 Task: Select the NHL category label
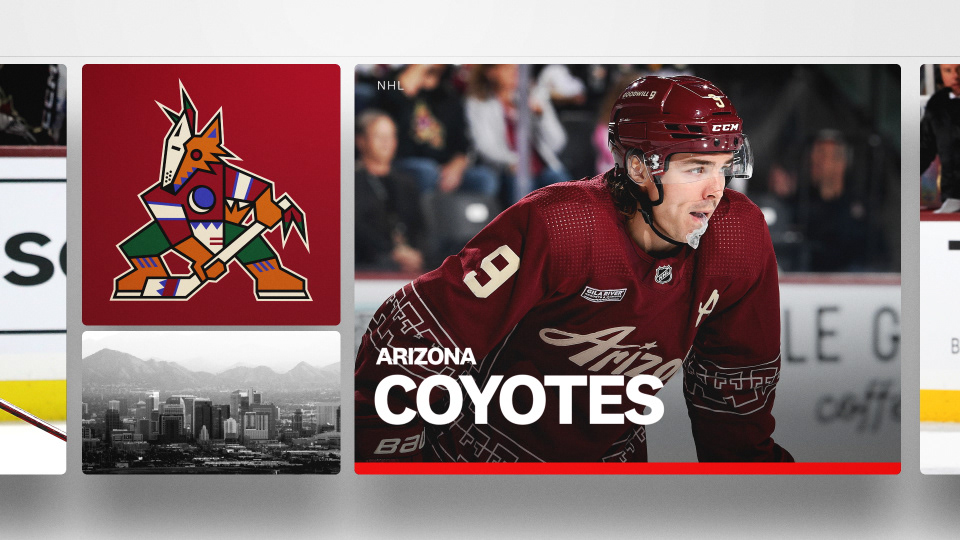[x=390, y=86]
